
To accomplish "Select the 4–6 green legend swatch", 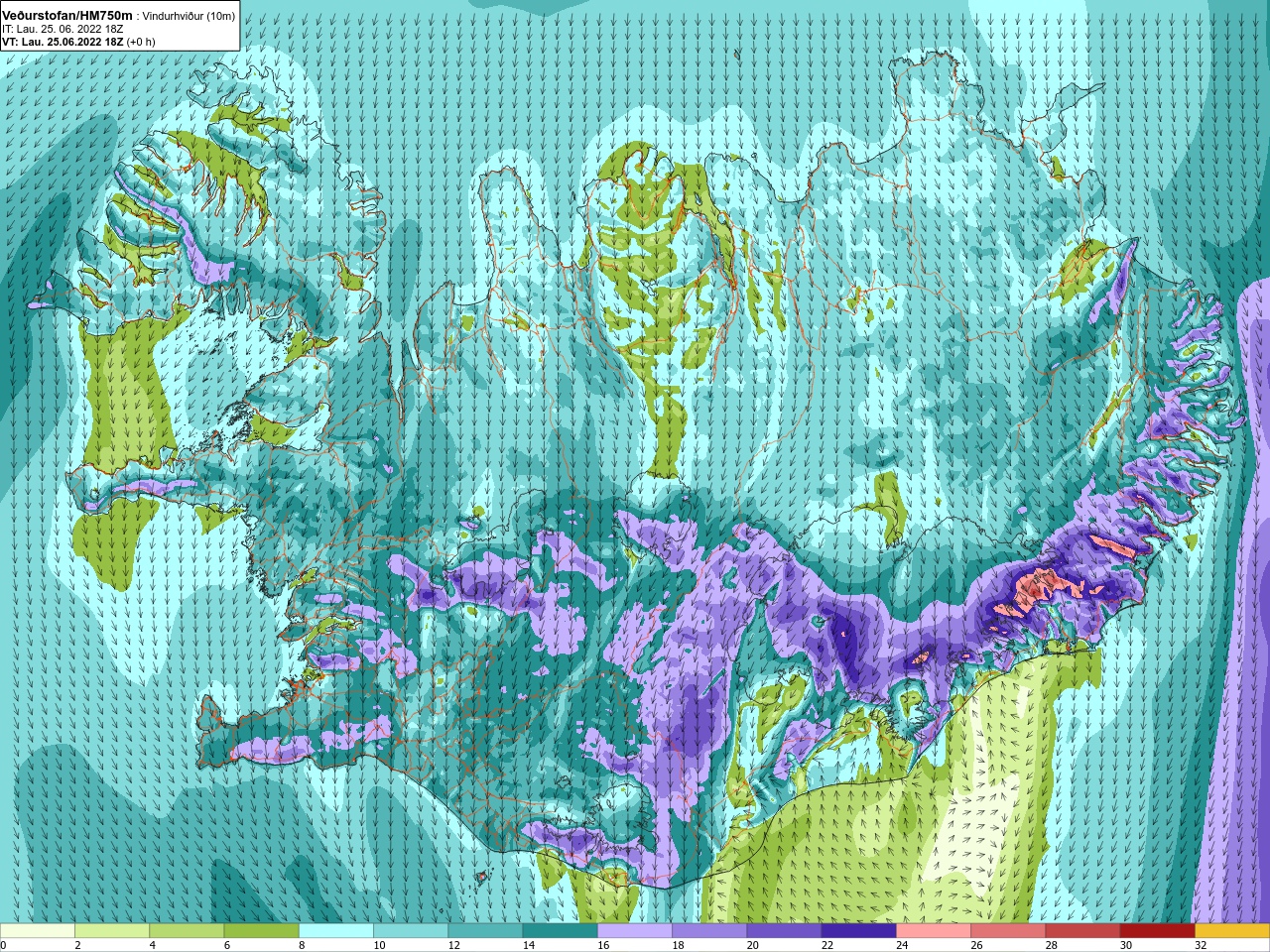I will (187, 931).
